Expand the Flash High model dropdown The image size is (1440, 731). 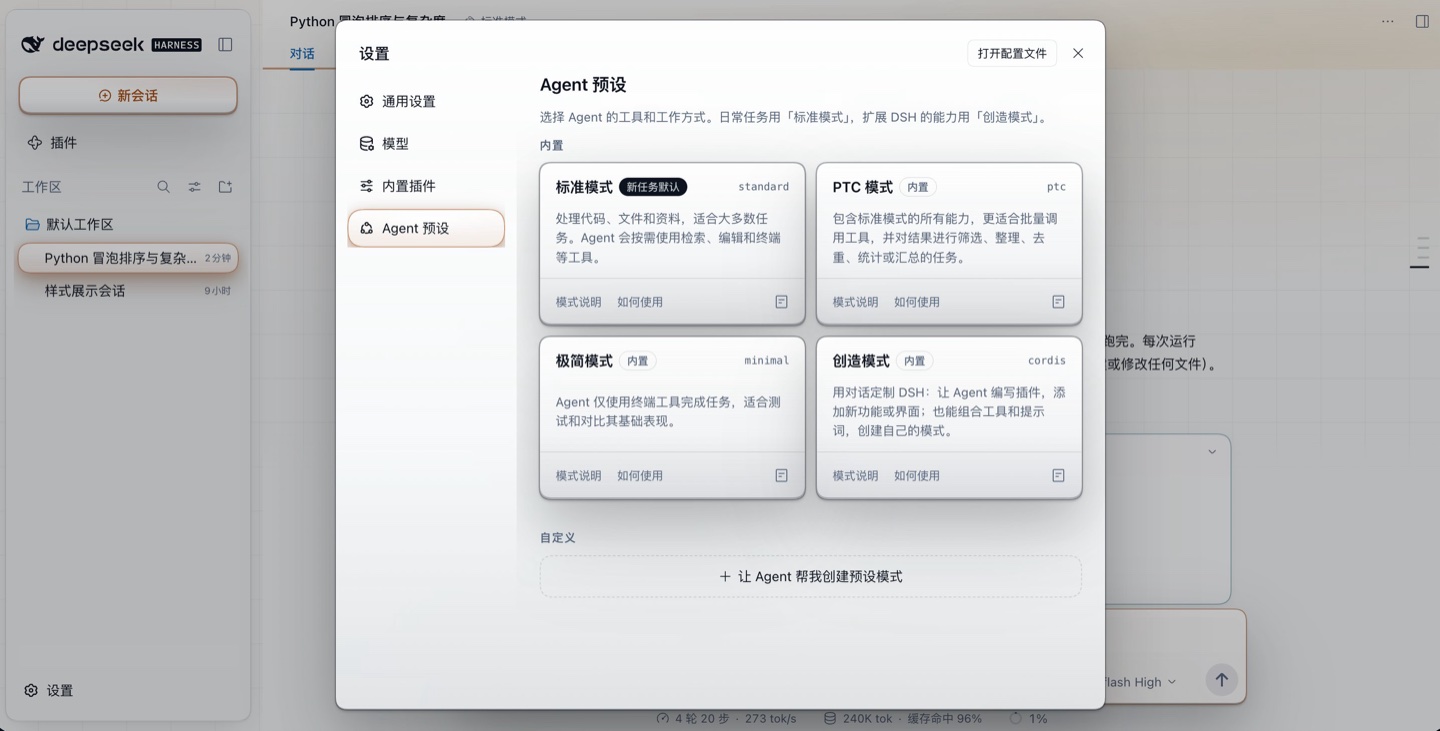point(1140,682)
